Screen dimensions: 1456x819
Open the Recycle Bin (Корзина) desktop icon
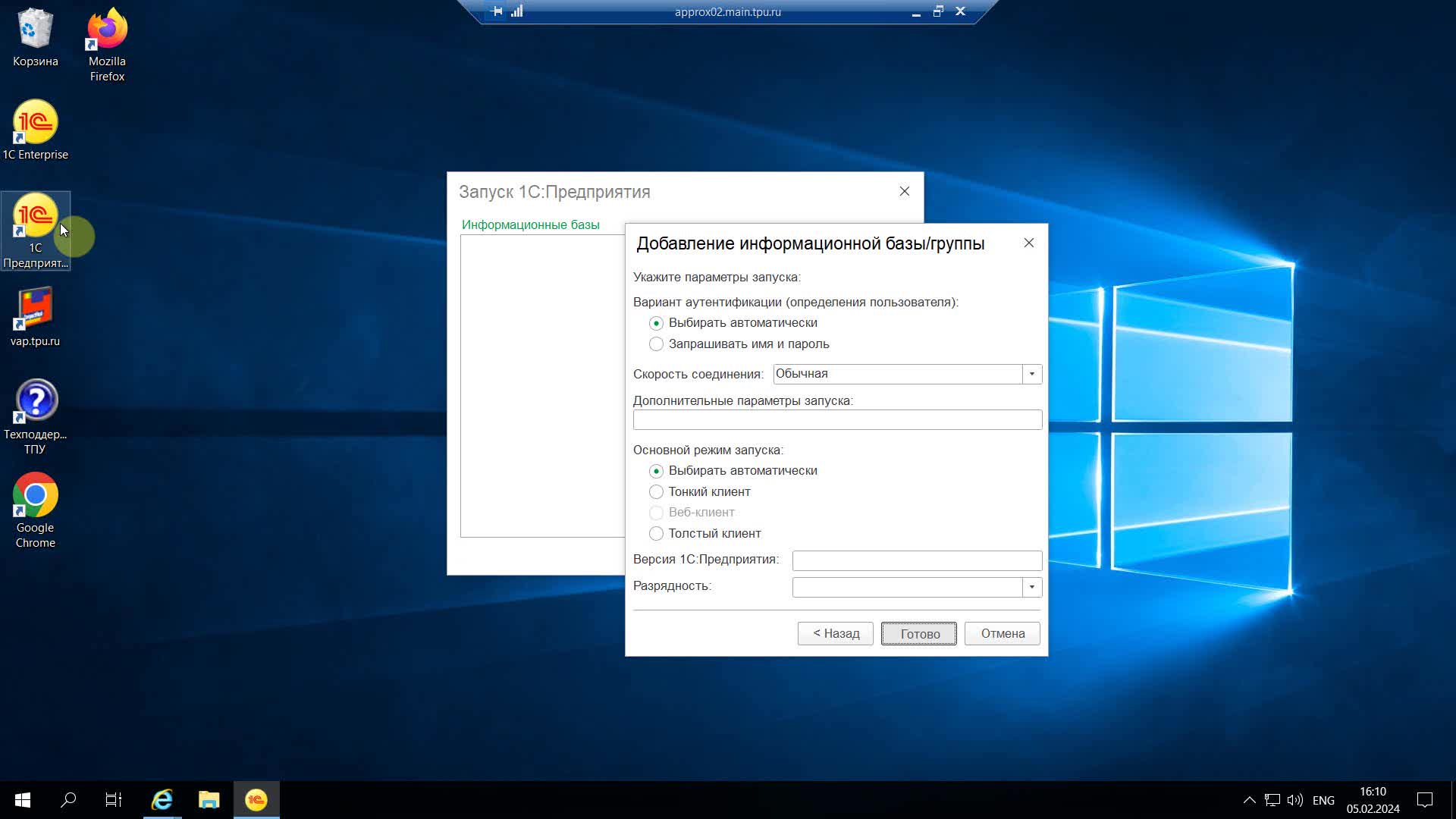(x=35, y=38)
